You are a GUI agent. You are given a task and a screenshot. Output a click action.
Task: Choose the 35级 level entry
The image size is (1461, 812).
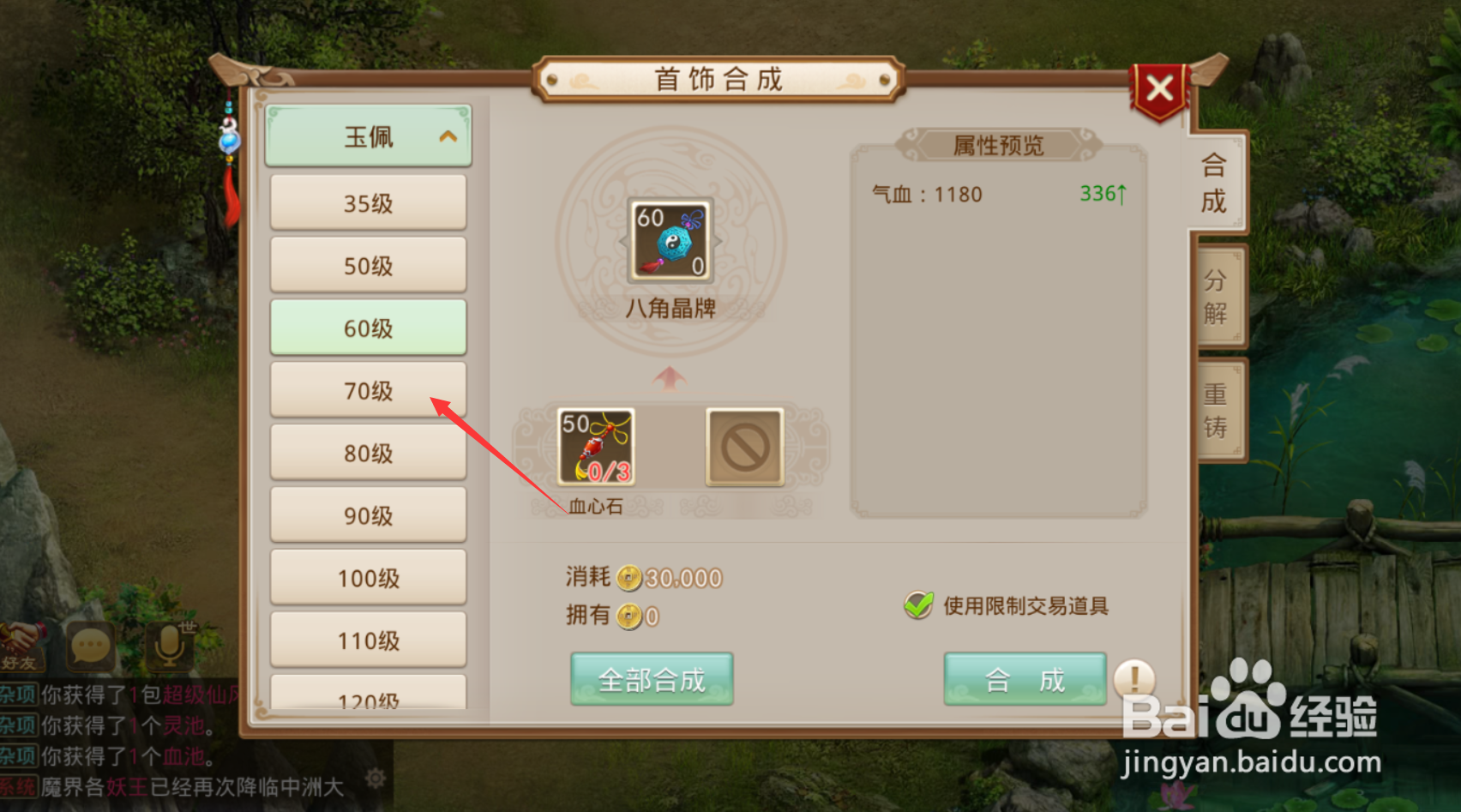coord(369,202)
